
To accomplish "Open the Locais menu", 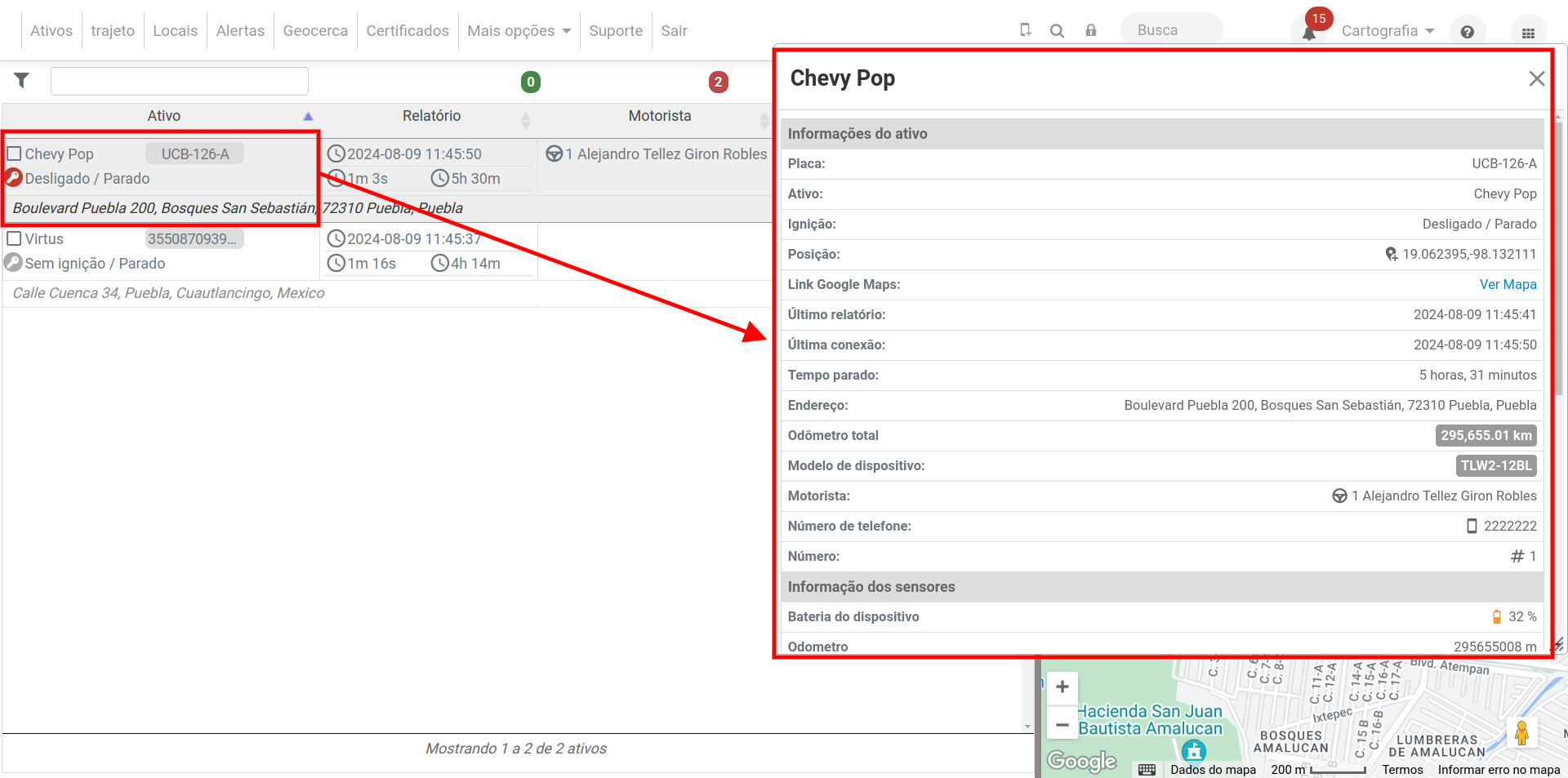I will tap(176, 30).
